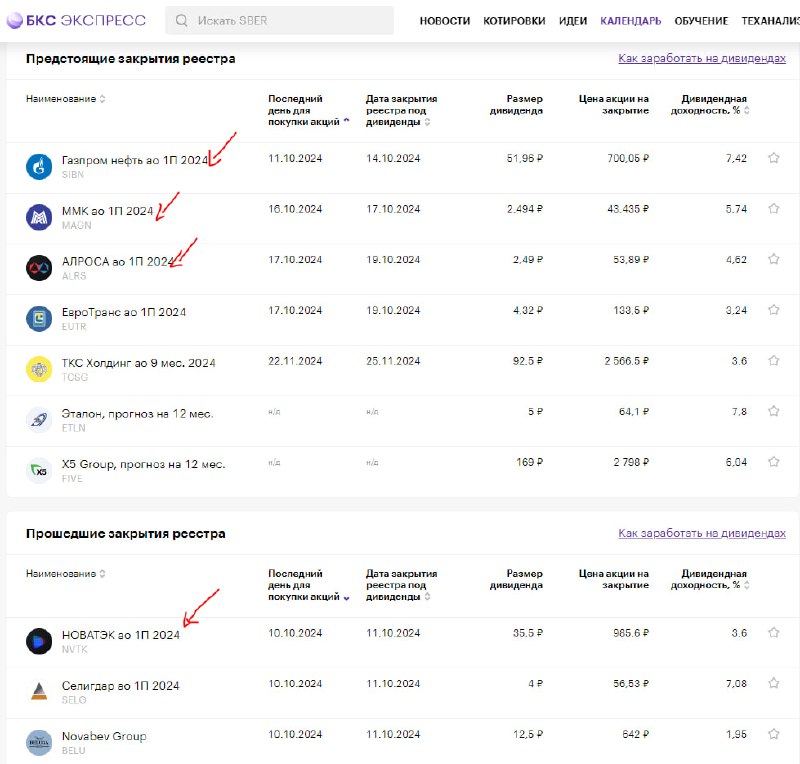Click the EUTR ticker text
The width and height of the screenshot is (800, 764).
(74, 326)
